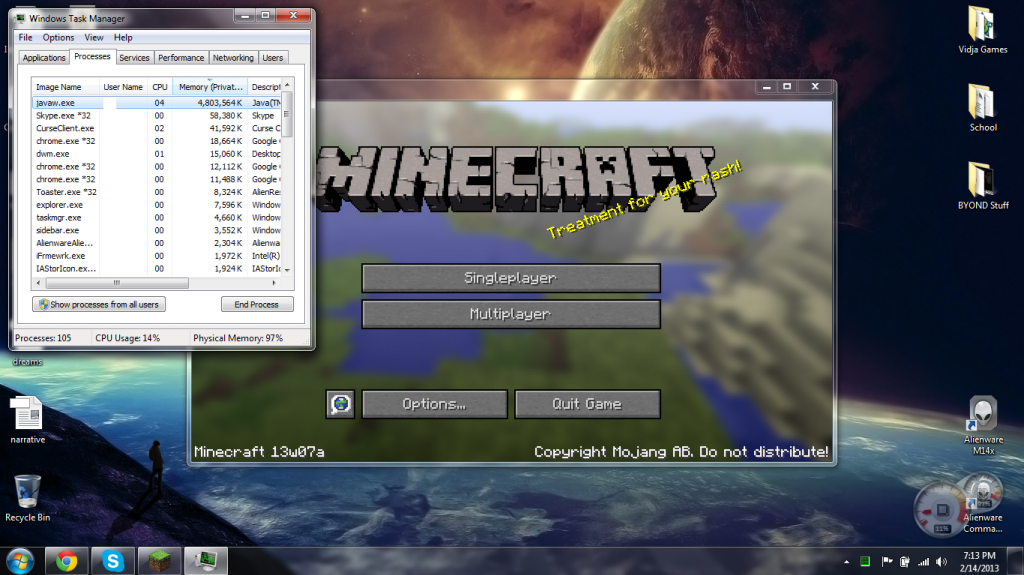1024x575 pixels.
Task: Click Singleplayer in Minecraft
Action: point(511,278)
